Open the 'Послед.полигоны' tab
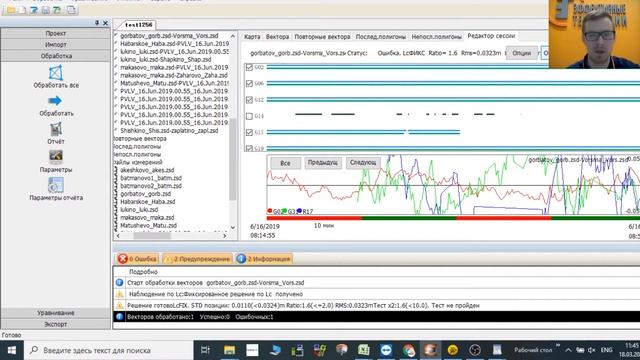The width and height of the screenshot is (640, 360). tap(380, 37)
